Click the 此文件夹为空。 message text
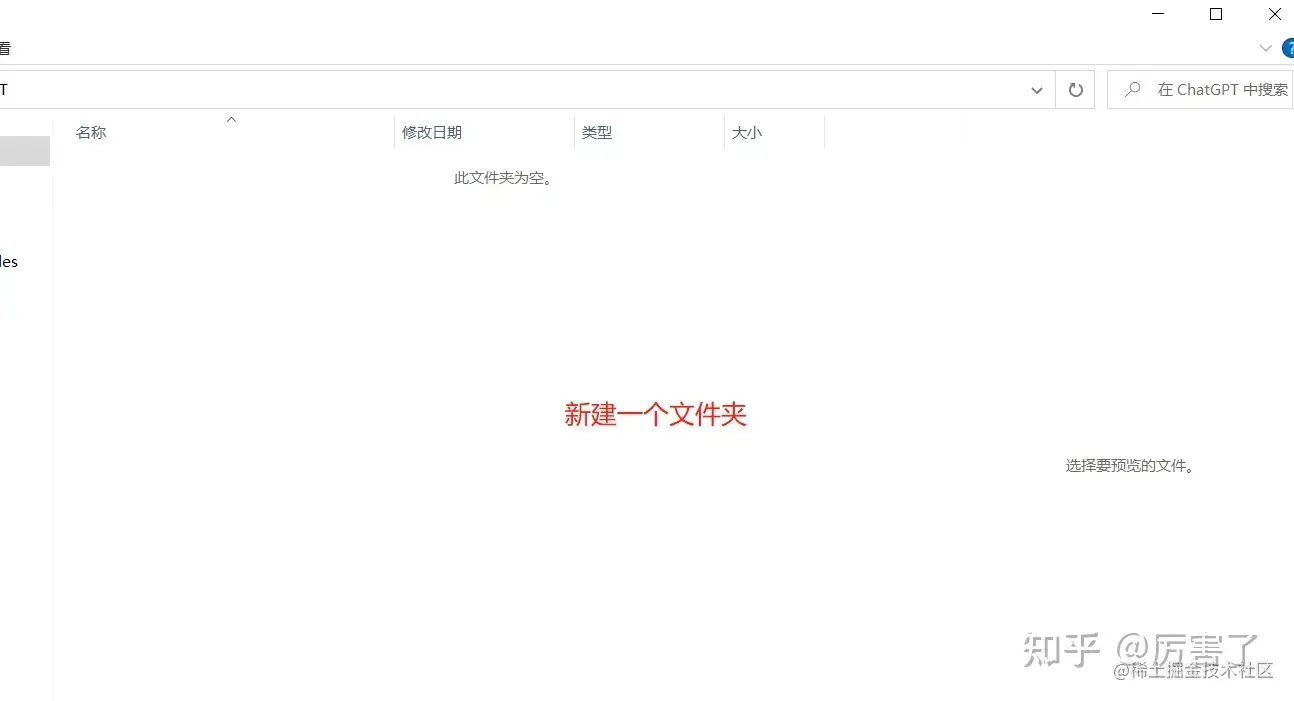 point(504,178)
